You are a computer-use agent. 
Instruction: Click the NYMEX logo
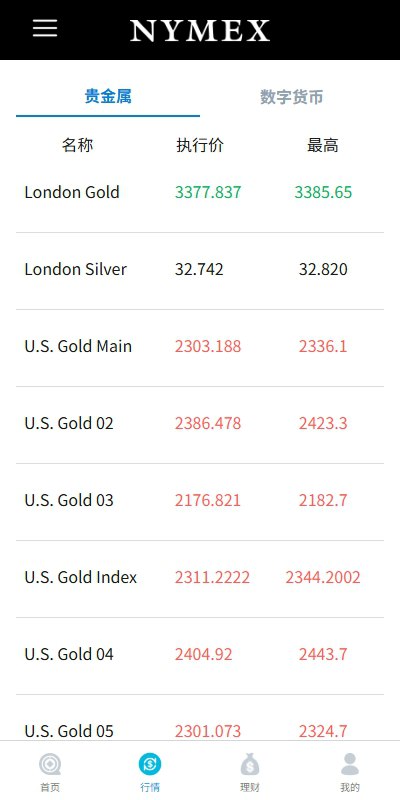(x=200, y=31)
